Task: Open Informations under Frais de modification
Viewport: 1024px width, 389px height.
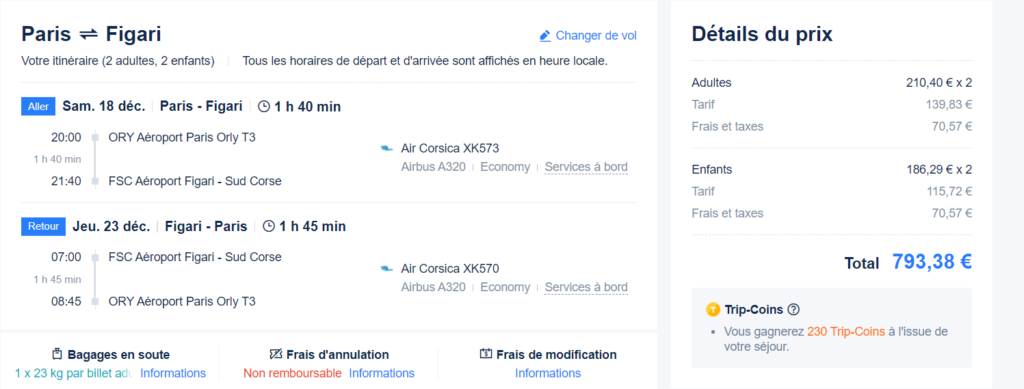Action: point(548,373)
